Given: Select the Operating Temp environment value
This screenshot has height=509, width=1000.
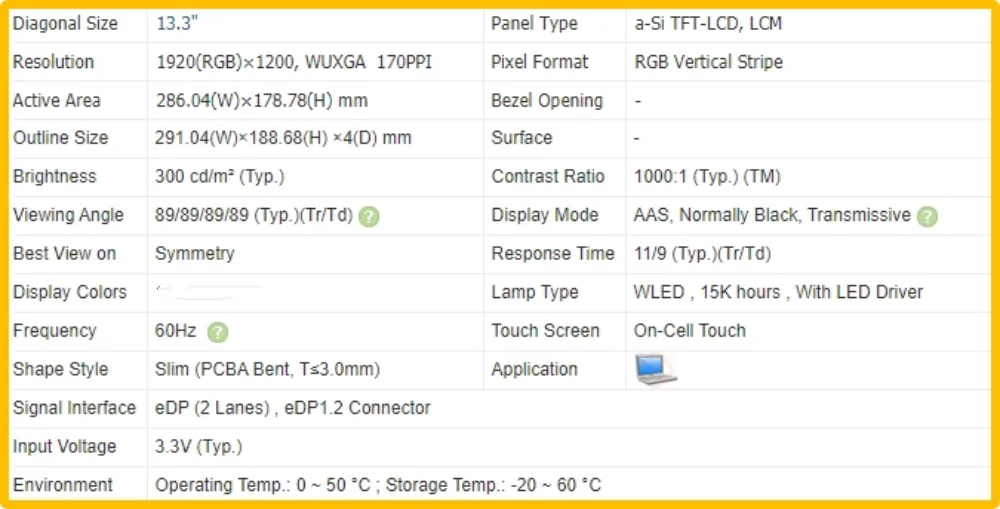Looking at the screenshot, I should (x=378, y=486).
